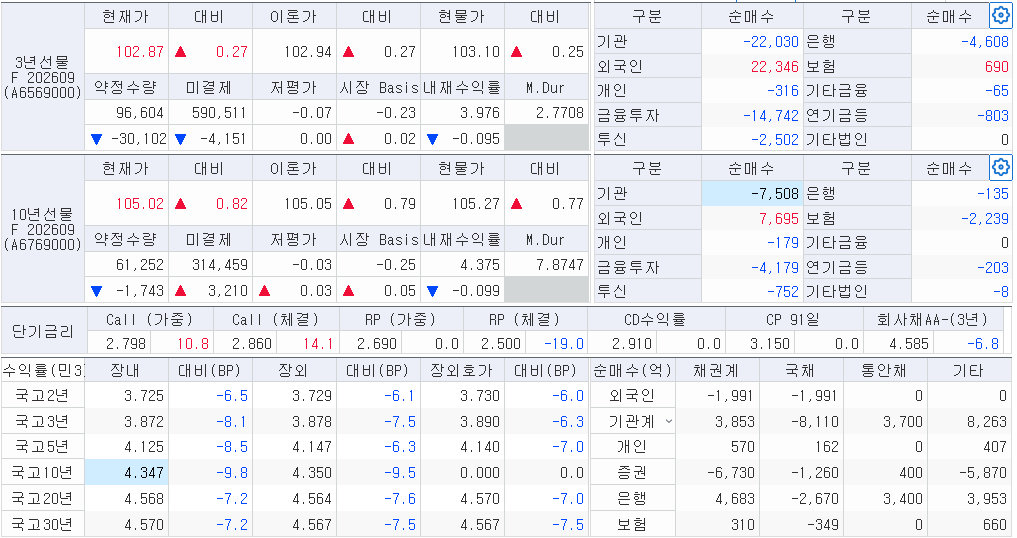Screen dimensions: 1017x538
Task: Select the 국고30년 row label
Action: pos(42,524)
